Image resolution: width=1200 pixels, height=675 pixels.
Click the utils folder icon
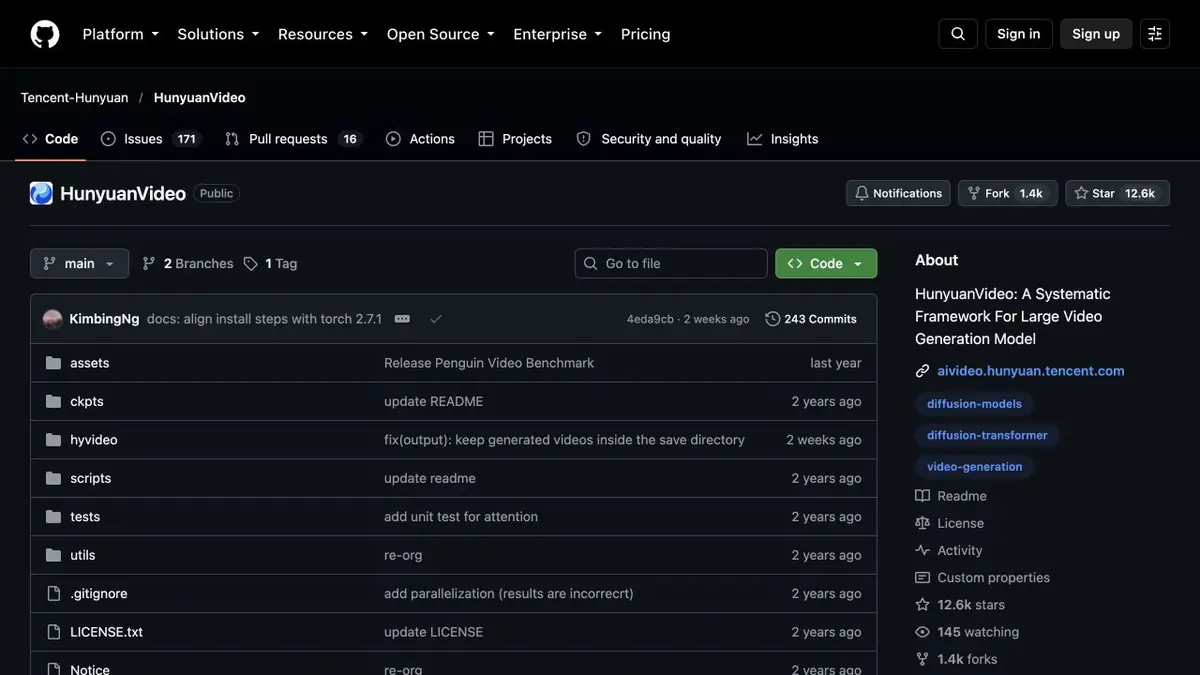pos(53,555)
